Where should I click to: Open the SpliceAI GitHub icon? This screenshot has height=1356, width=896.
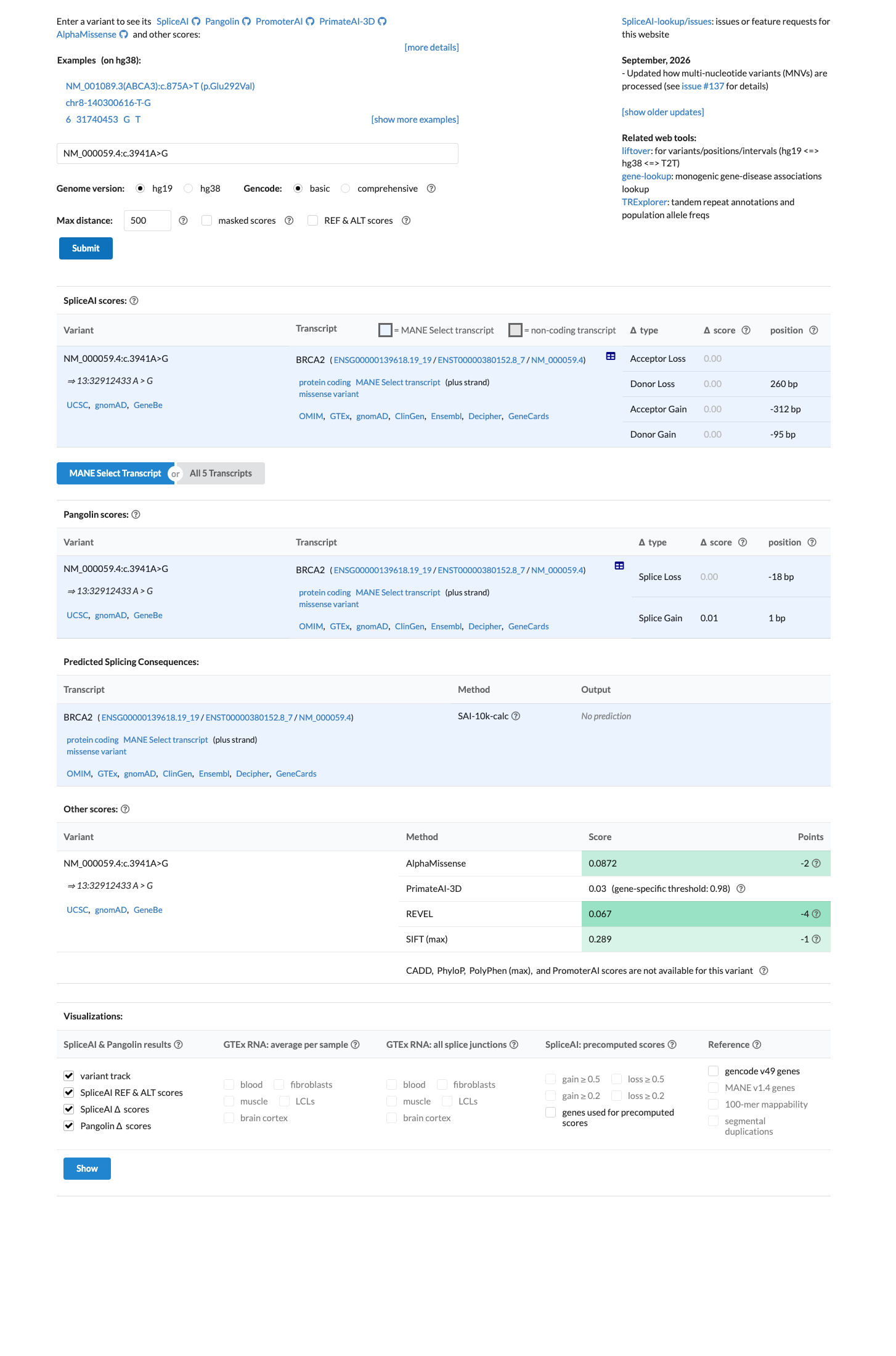point(196,22)
